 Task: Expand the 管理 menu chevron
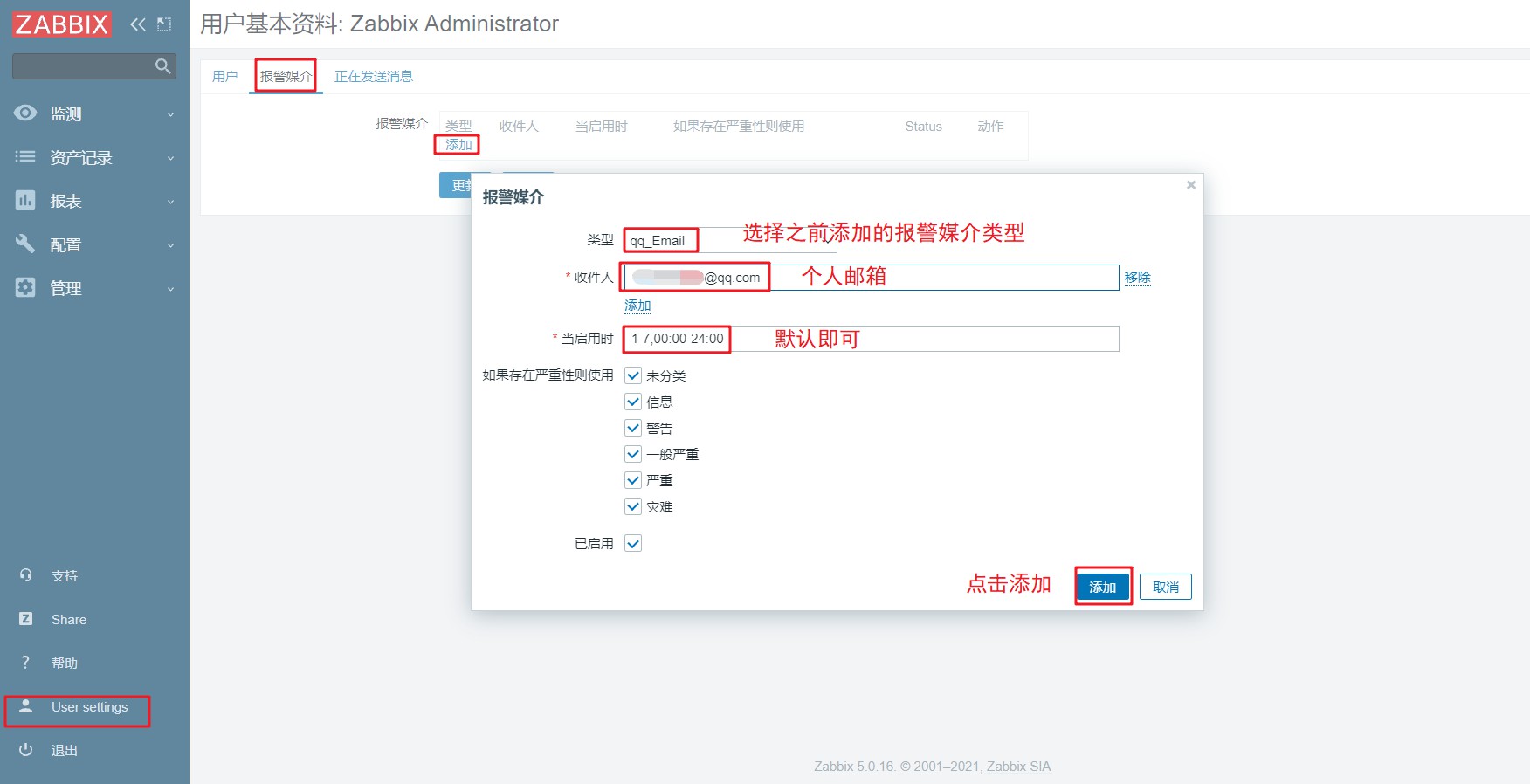(171, 289)
